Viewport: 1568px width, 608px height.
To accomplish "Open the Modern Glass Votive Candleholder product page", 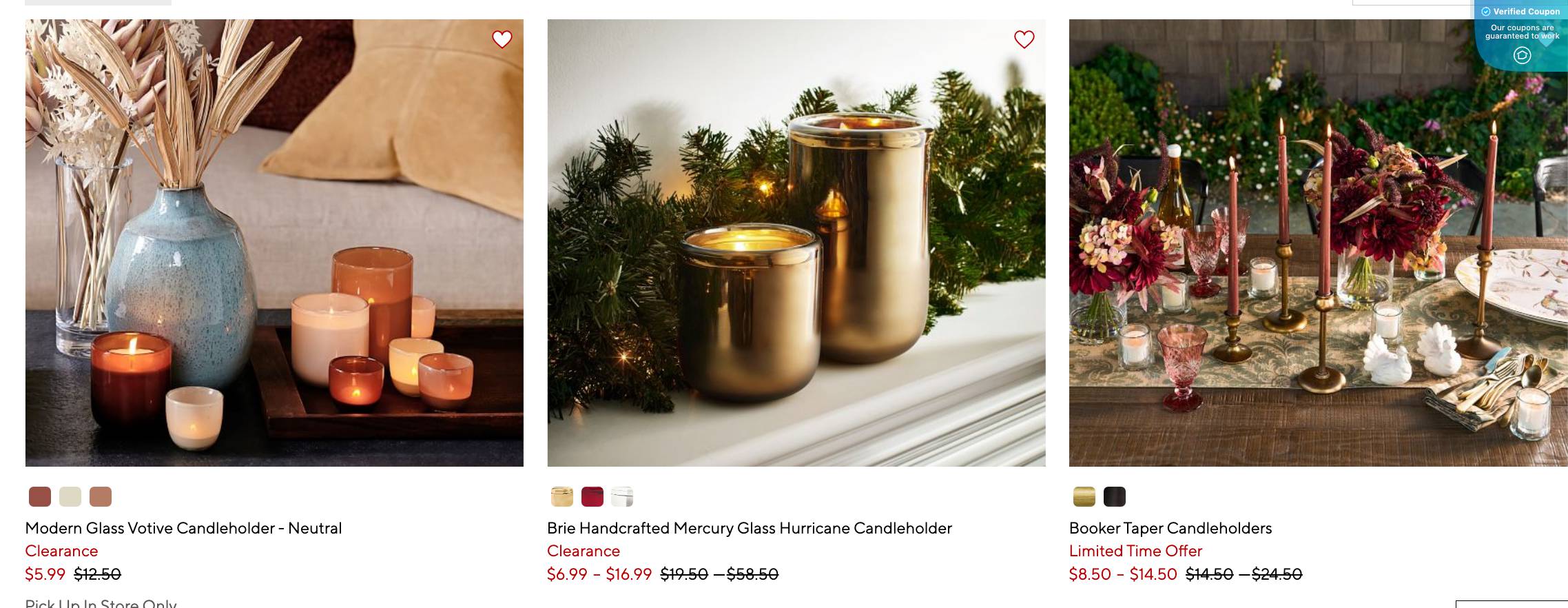I will click(x=183, y=528).
